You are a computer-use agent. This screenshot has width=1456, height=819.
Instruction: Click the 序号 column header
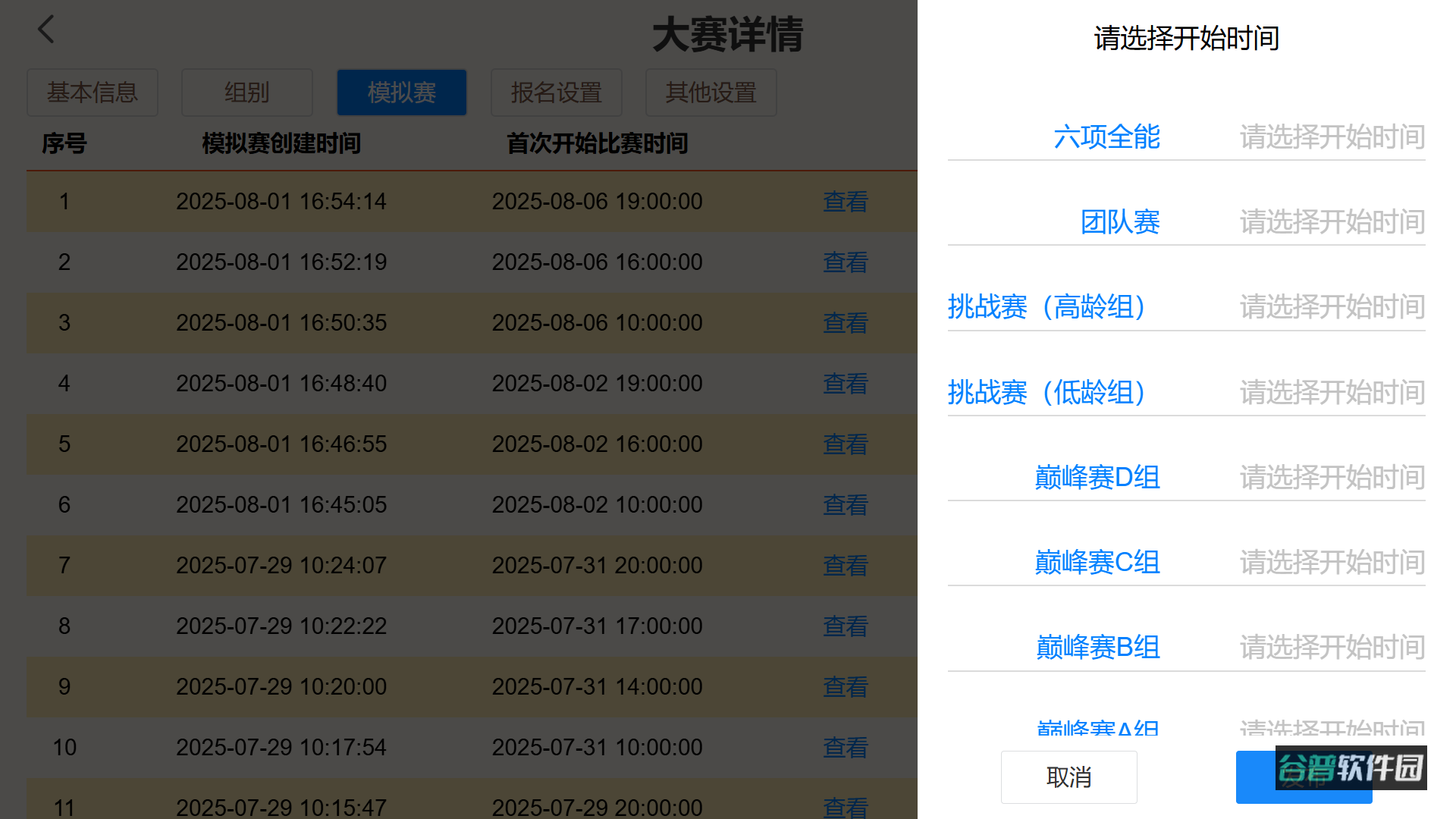64,143
